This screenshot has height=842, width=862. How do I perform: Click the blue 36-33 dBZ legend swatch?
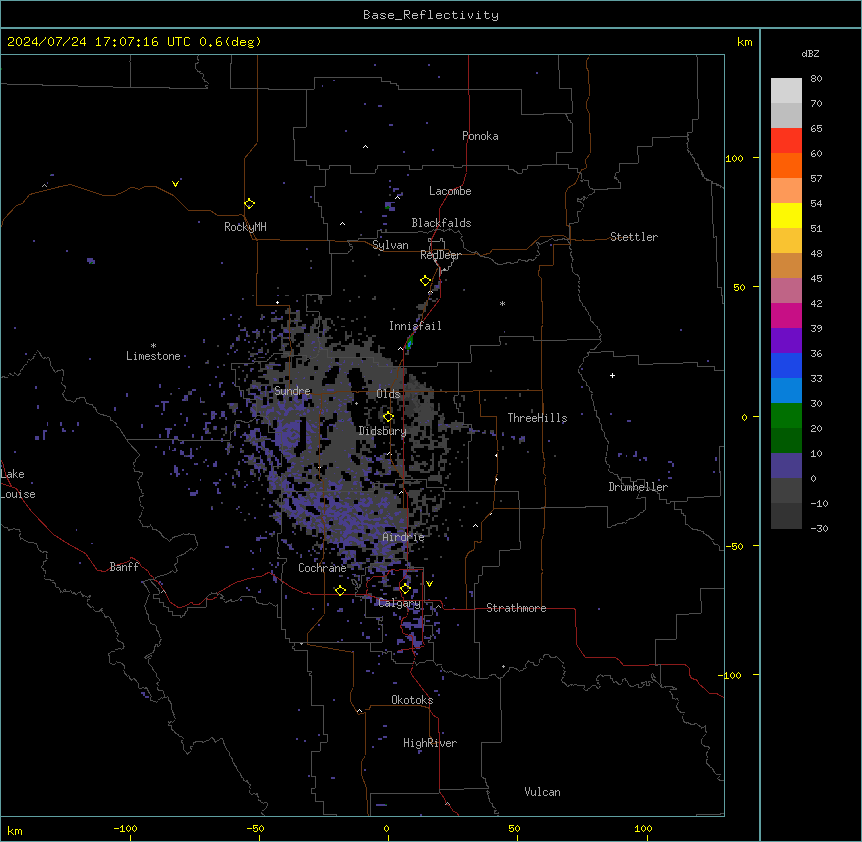coord(786,365)
